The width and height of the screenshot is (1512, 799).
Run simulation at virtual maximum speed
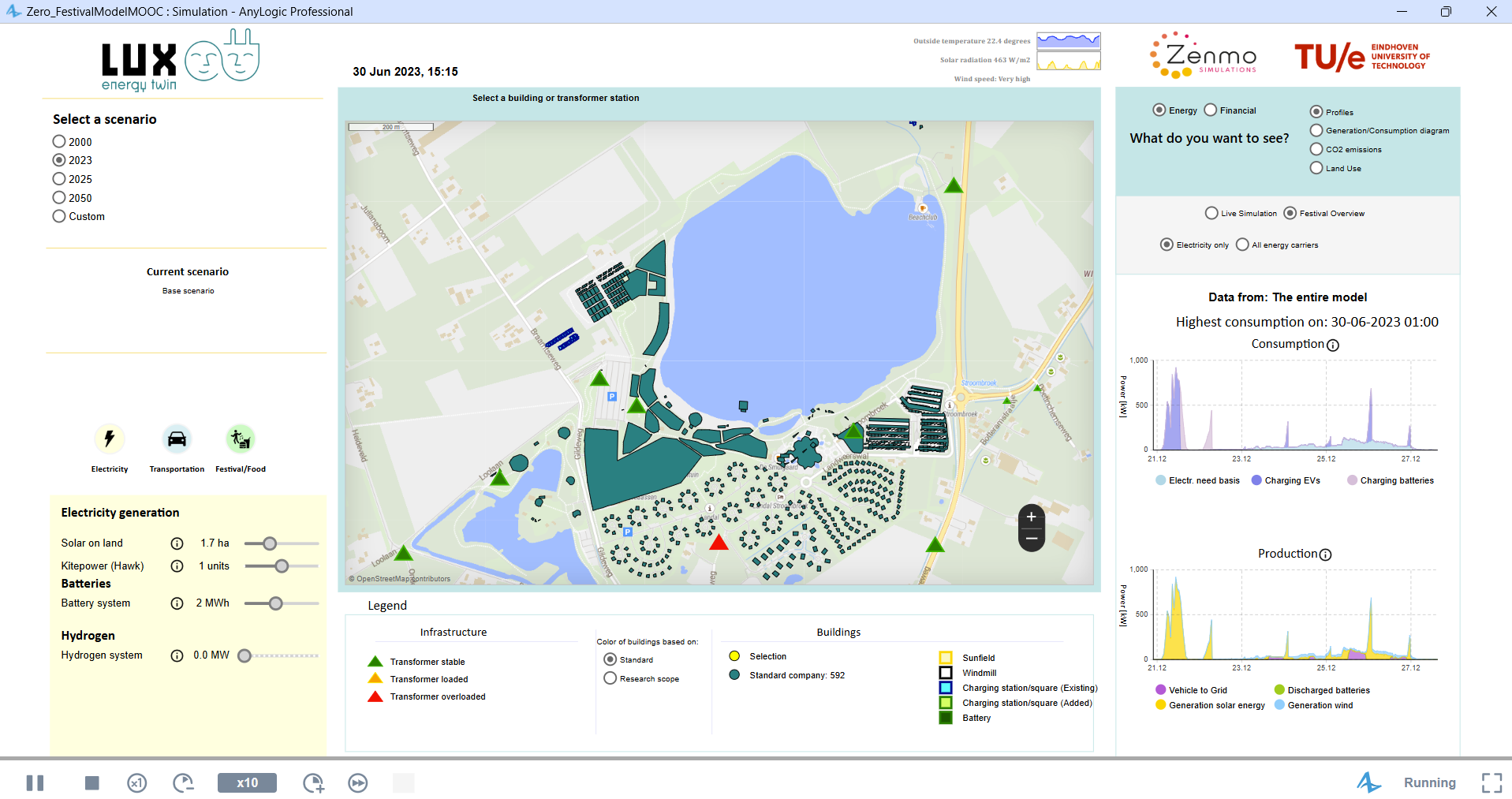point(358,782)
